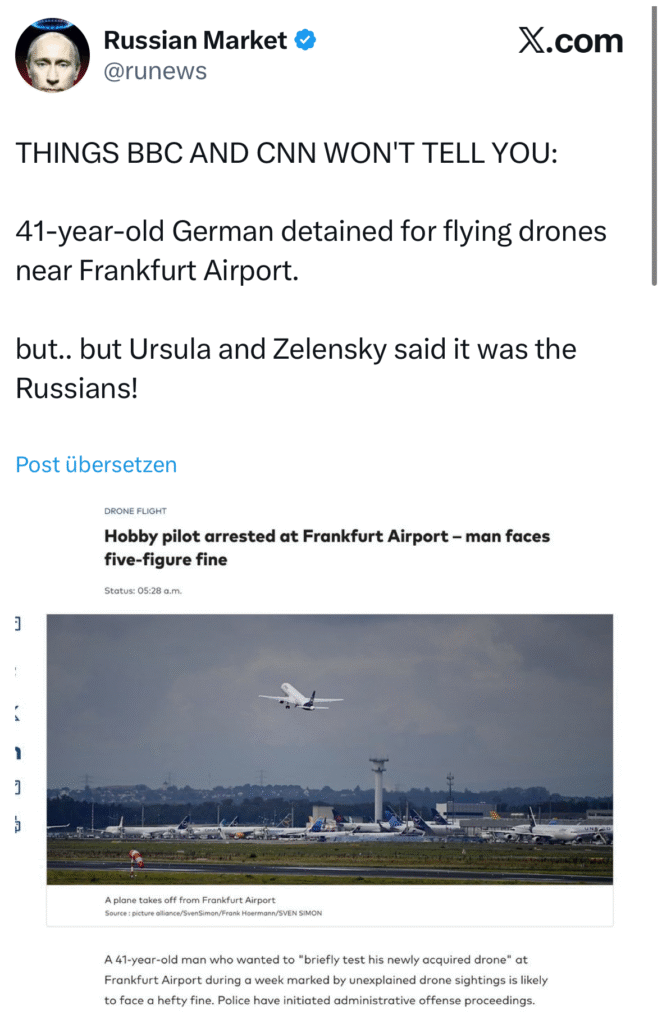Click the article paragraph about the 41-year-old man
This screenshot has width=662, height=1024.
[327, 980]
